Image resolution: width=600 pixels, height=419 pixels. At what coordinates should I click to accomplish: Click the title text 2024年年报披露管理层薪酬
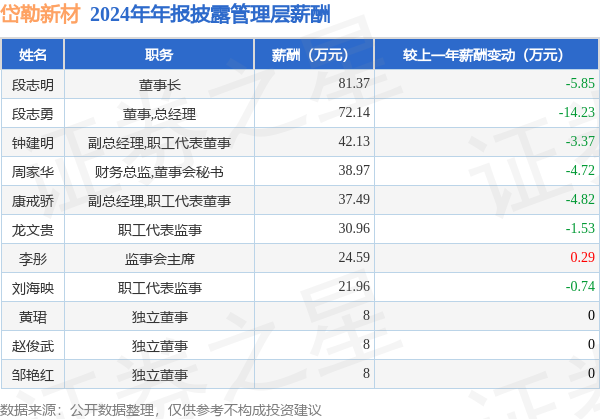coord(210,15)
